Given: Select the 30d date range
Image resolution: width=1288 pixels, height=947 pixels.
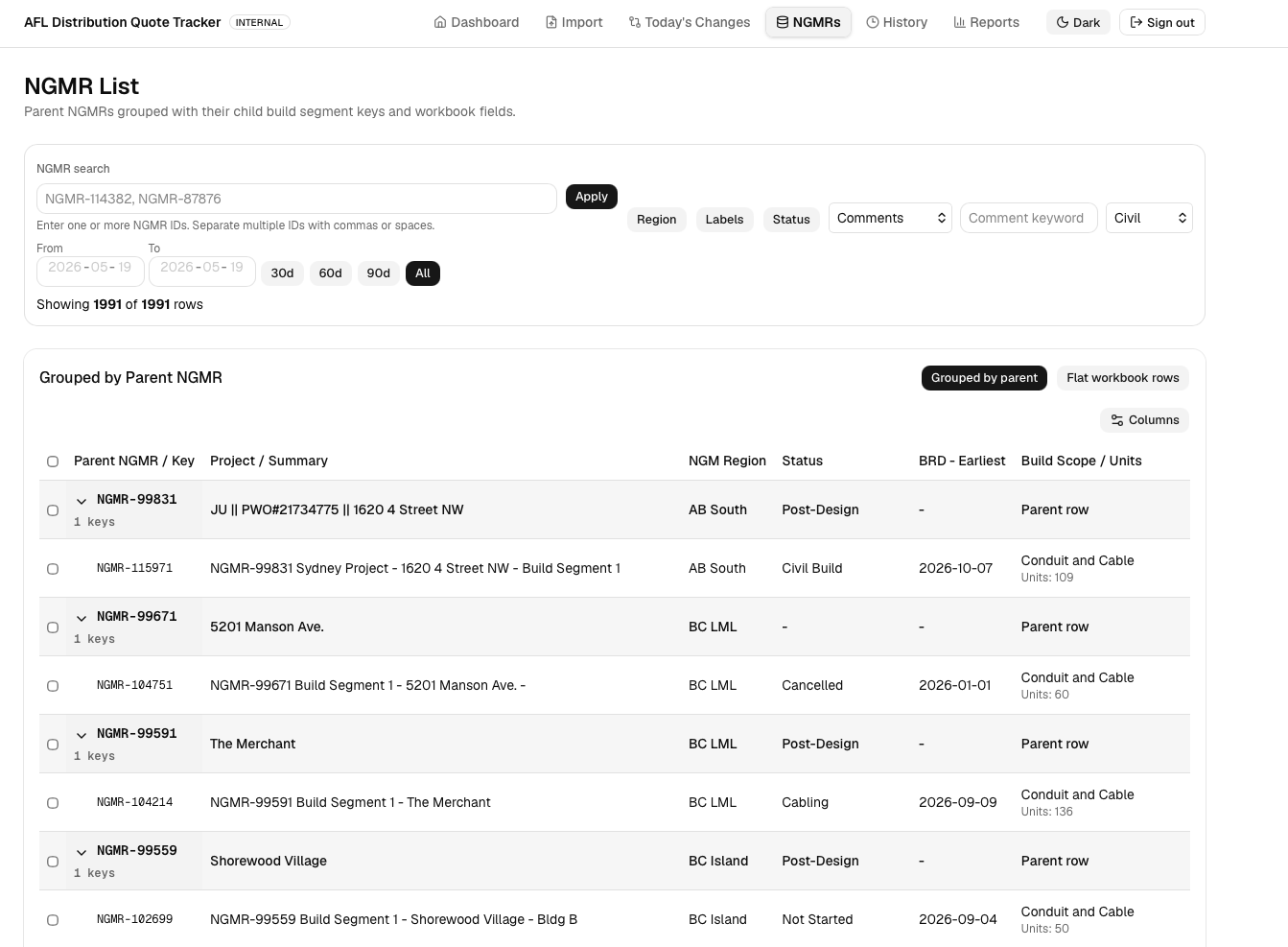Looking at the screenshot, I should point(282,273).
